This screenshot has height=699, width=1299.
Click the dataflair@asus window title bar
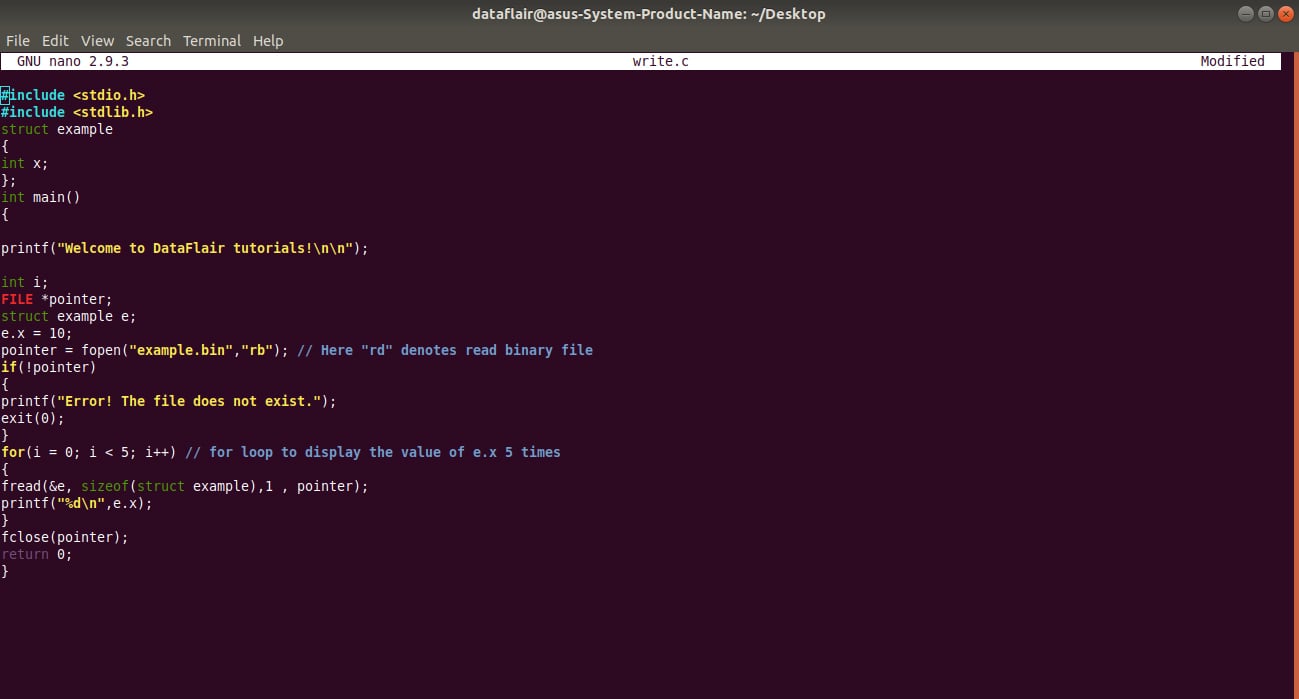click(x=648, y=13)
